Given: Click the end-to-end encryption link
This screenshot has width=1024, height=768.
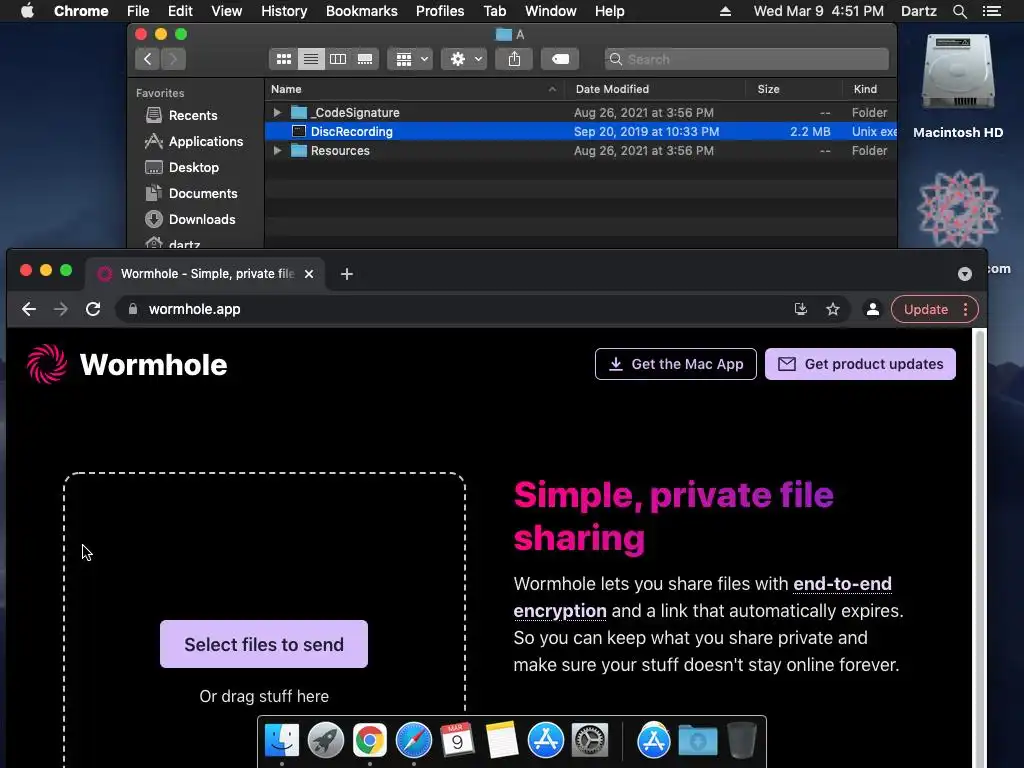Looking at the screenshot, I should click(x=702, y=597).
